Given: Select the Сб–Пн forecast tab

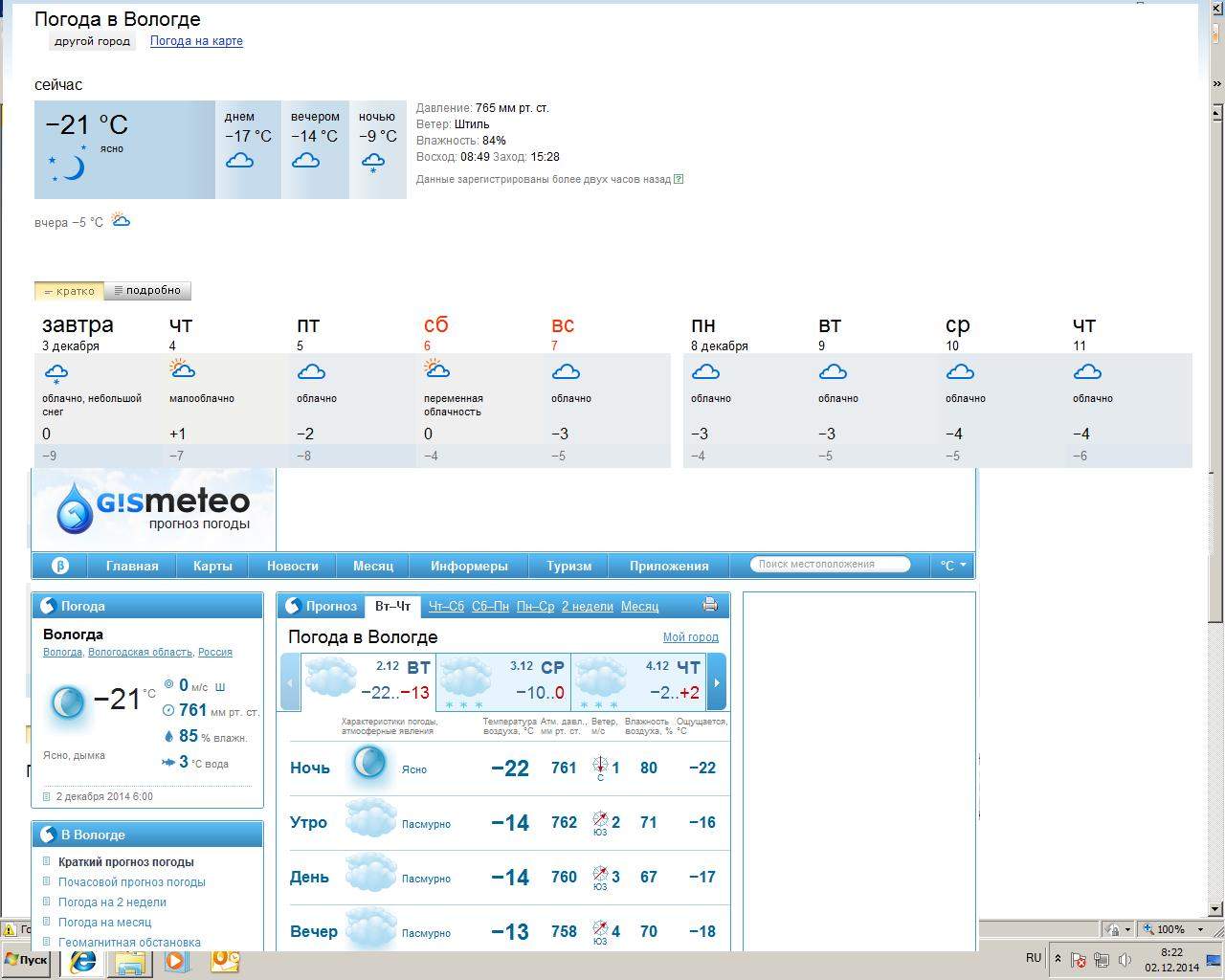Looking at the screenshot, I should (490, 607).
